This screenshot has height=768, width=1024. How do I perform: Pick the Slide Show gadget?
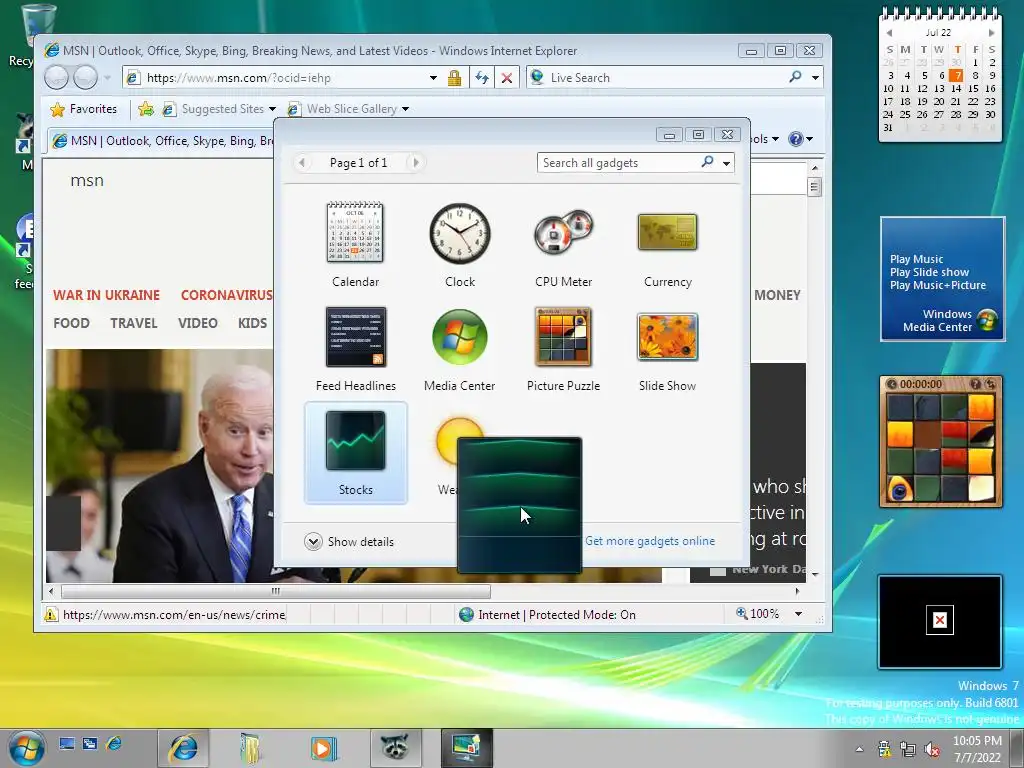click(667, 349)
